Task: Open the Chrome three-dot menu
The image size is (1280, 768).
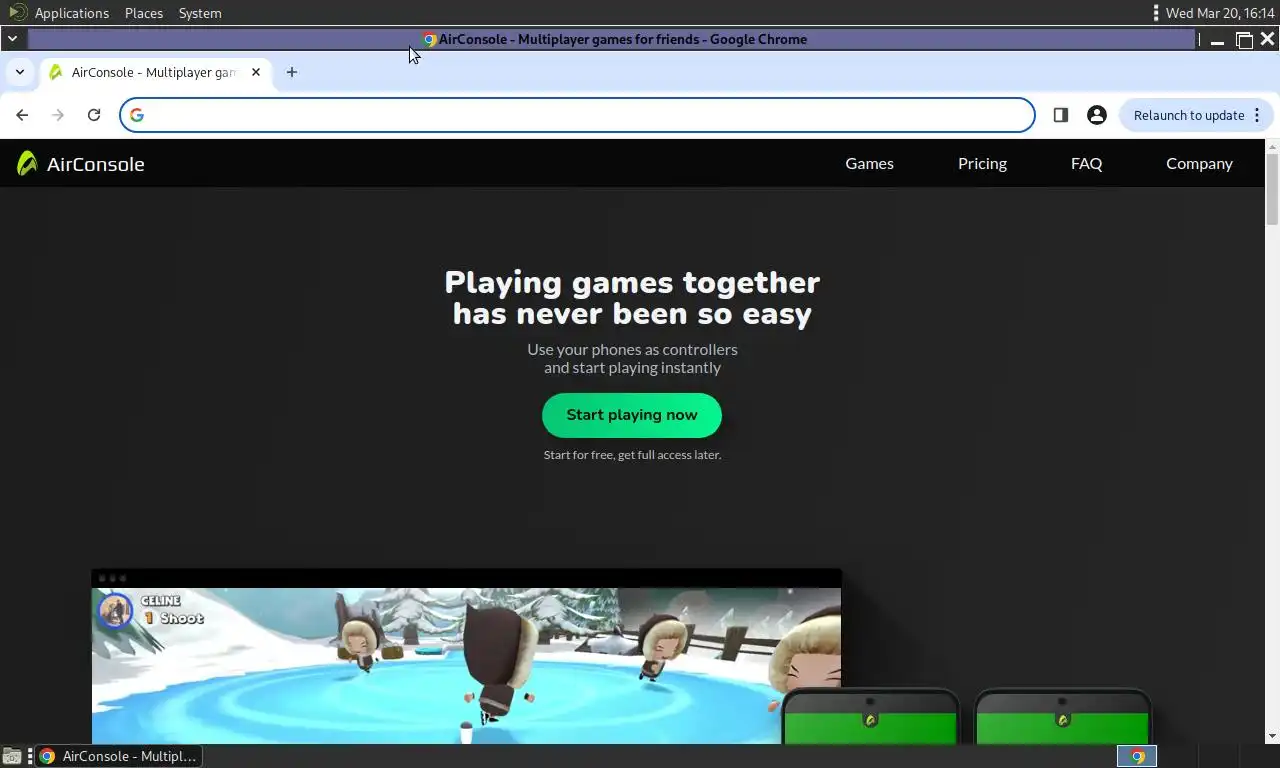Action: coord(1257,115)
